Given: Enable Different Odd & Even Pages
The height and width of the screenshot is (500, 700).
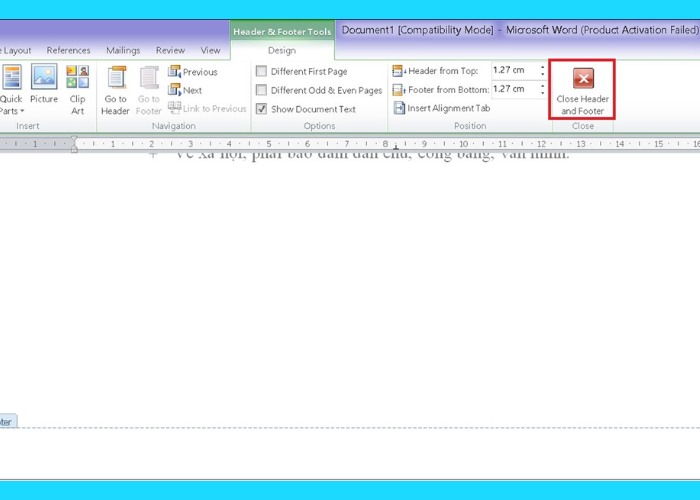Looking at the screenshot, I should coord(262,90).
